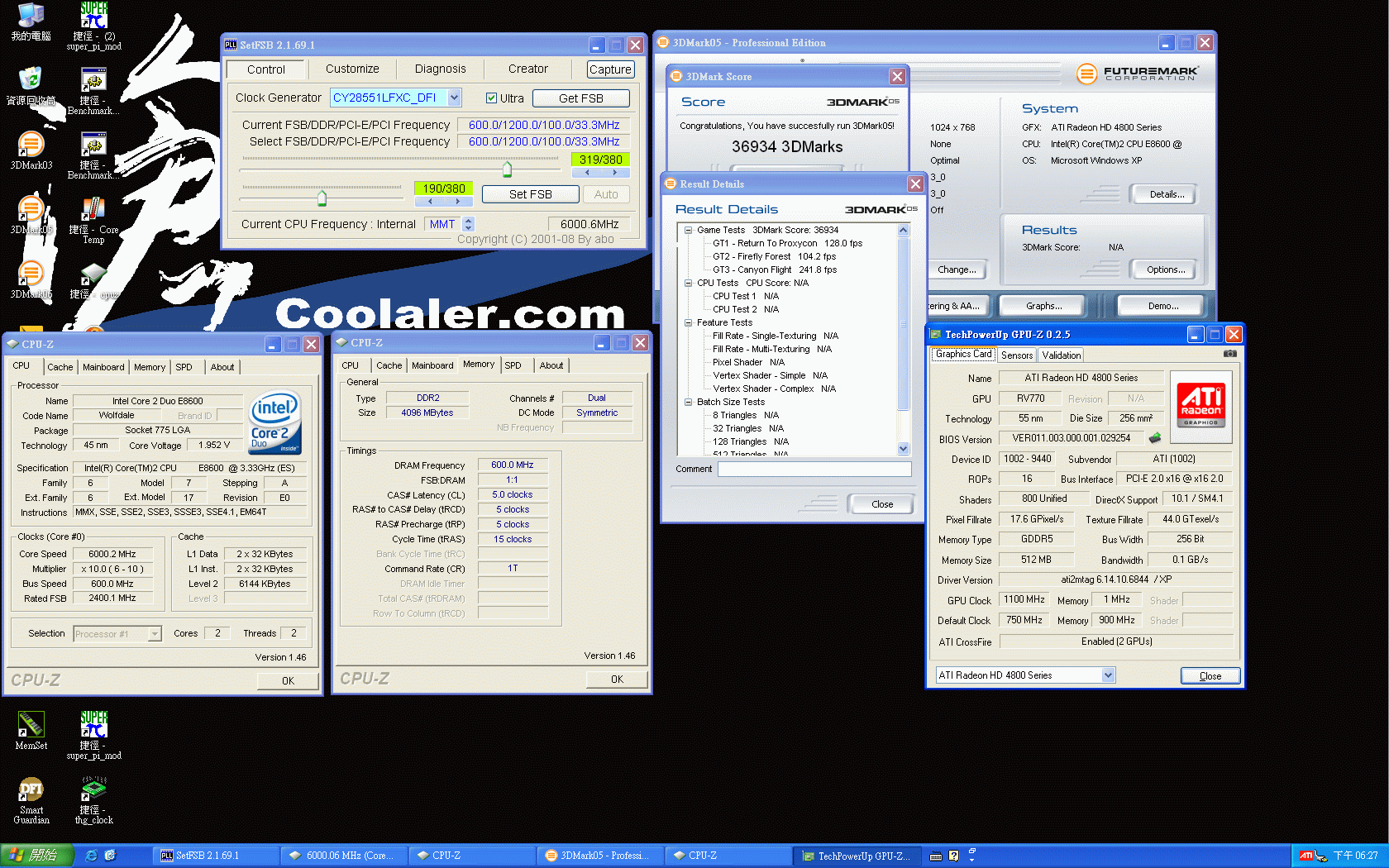This screenshot has width=1389, height=868.
Task: Click left arrow under 319/380 value
Action: (587, 173)
